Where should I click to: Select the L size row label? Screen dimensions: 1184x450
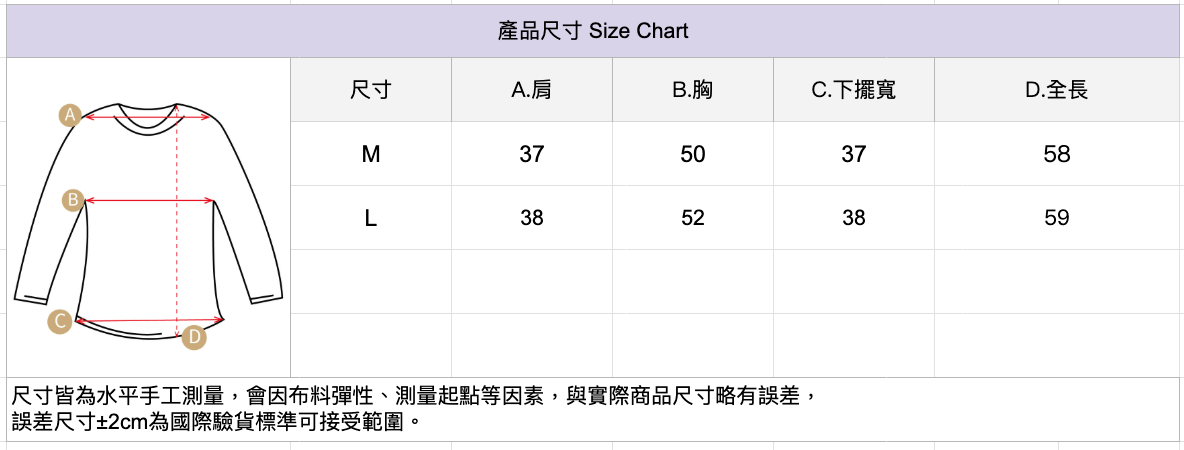pyautogui.click(x=371, y=218)
